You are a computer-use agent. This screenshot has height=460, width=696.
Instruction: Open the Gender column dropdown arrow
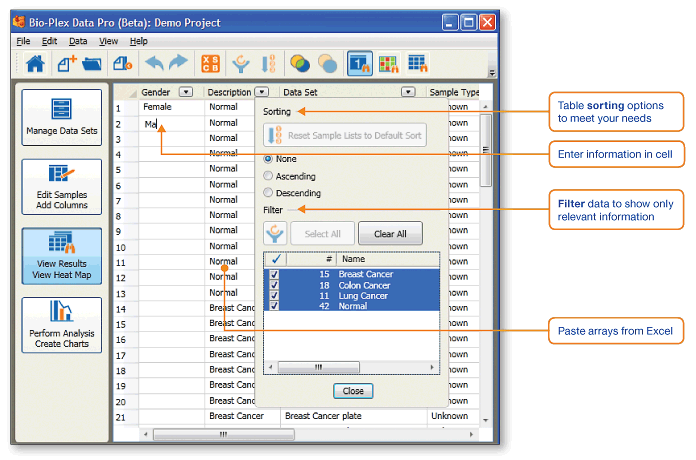[186, 92]
